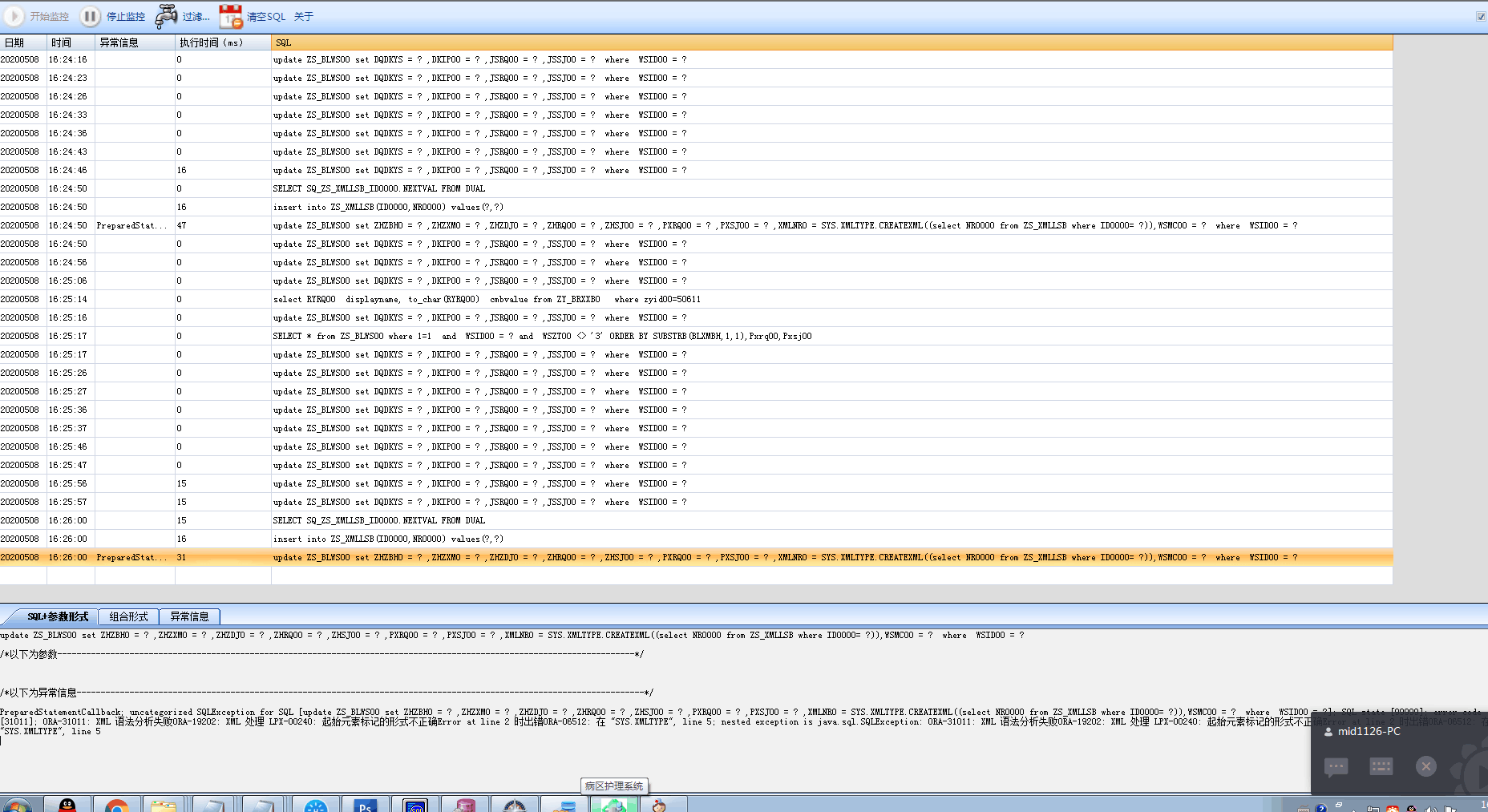Click the 停止监控 pause icon
Image resolution: width=1488 pixels, height=812 pixels.
click(x=91, y=16)
